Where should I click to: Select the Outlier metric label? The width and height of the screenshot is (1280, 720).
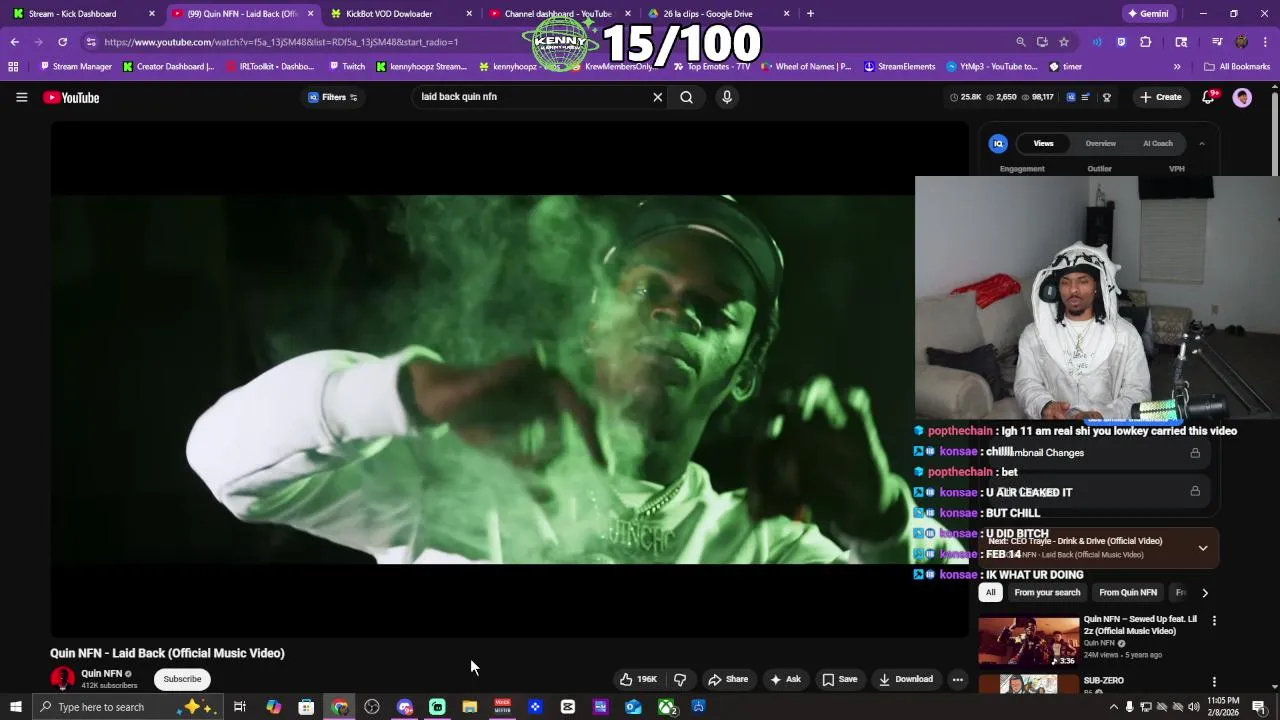(1099, 169)
